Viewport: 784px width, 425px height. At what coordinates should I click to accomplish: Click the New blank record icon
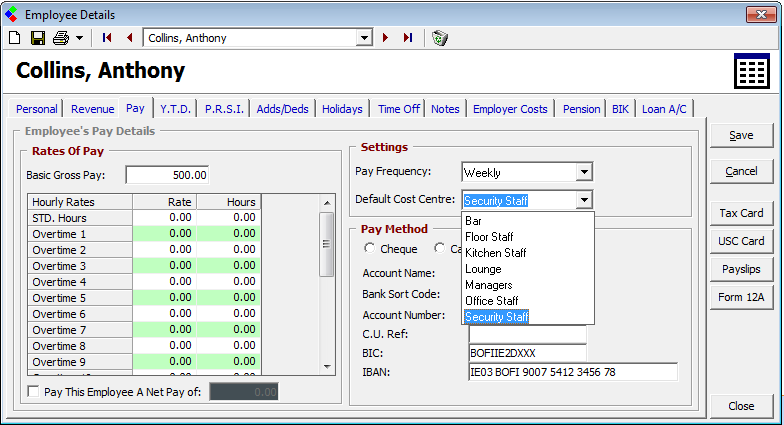tap(14, 38)
